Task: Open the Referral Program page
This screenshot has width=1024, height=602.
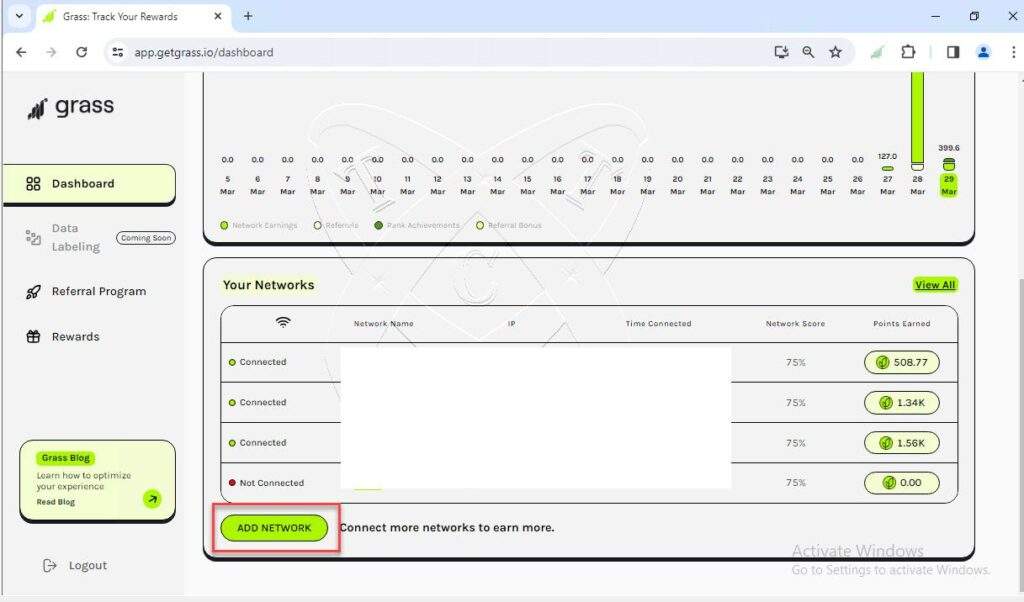Action: pyautogui.click(x=99, y=291)
